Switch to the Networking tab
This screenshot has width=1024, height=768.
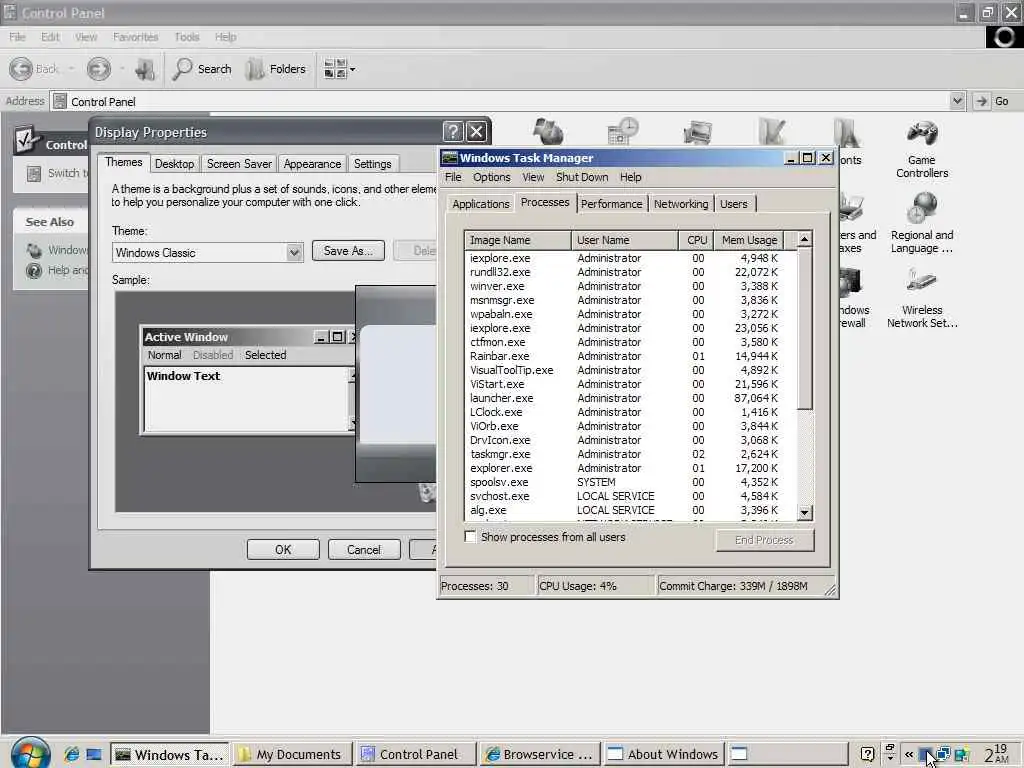click(x=681, y=204)
